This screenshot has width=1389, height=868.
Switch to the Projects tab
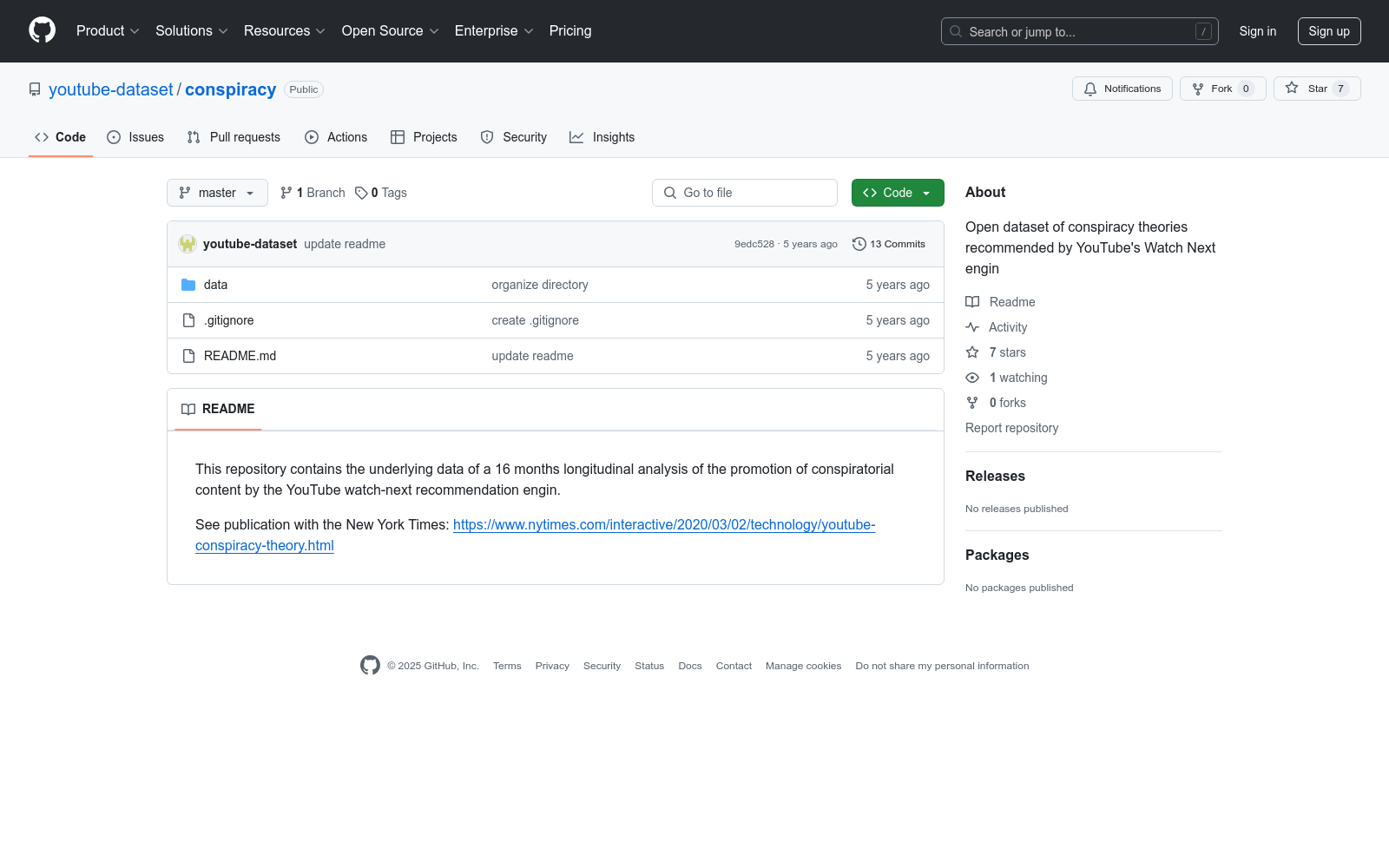(424, 137)
